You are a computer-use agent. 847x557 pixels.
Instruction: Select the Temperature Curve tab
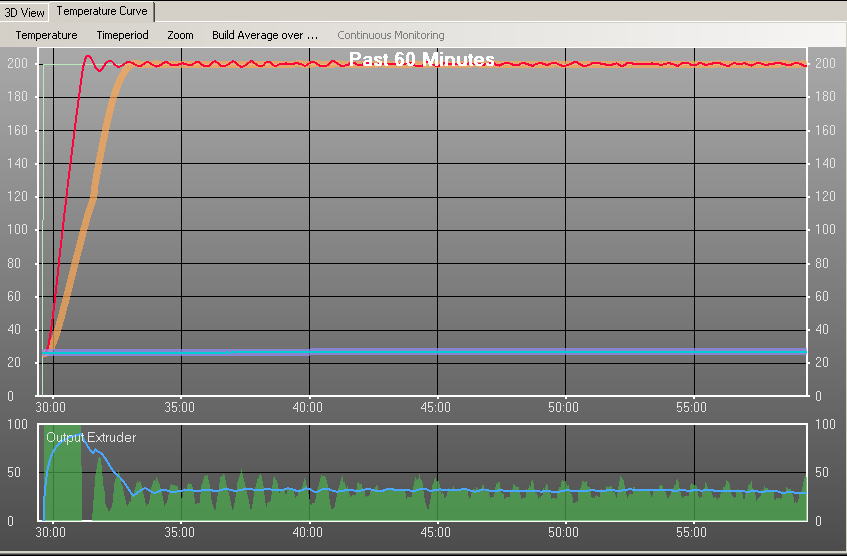coord(102,11)
